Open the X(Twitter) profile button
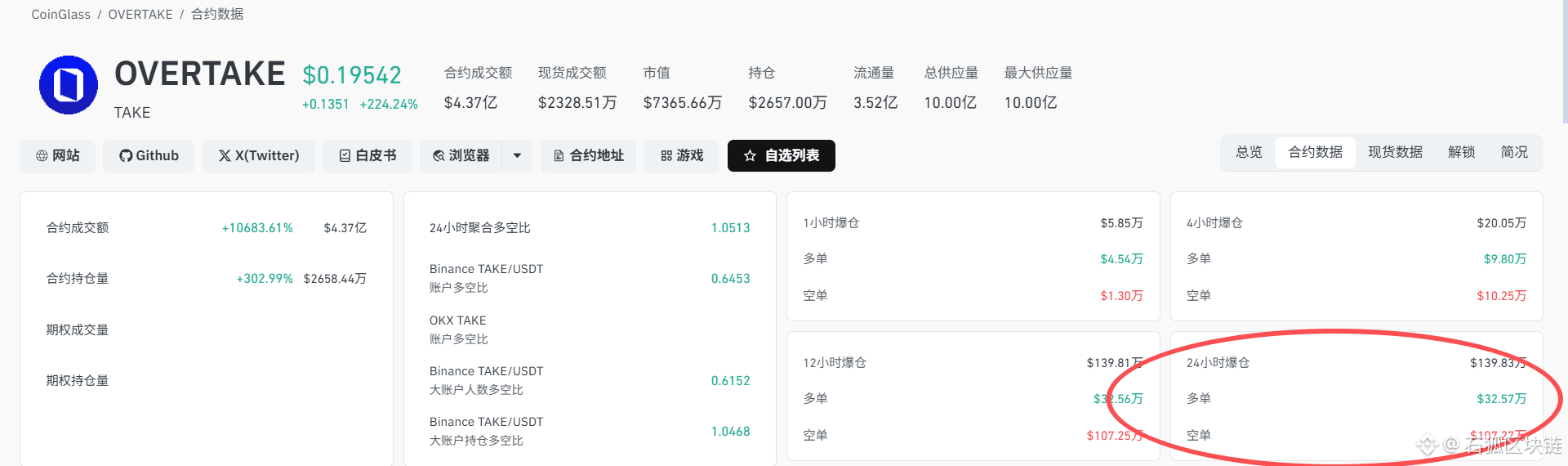Viewport: 1568px width, 466px height. tap(259, 155)
